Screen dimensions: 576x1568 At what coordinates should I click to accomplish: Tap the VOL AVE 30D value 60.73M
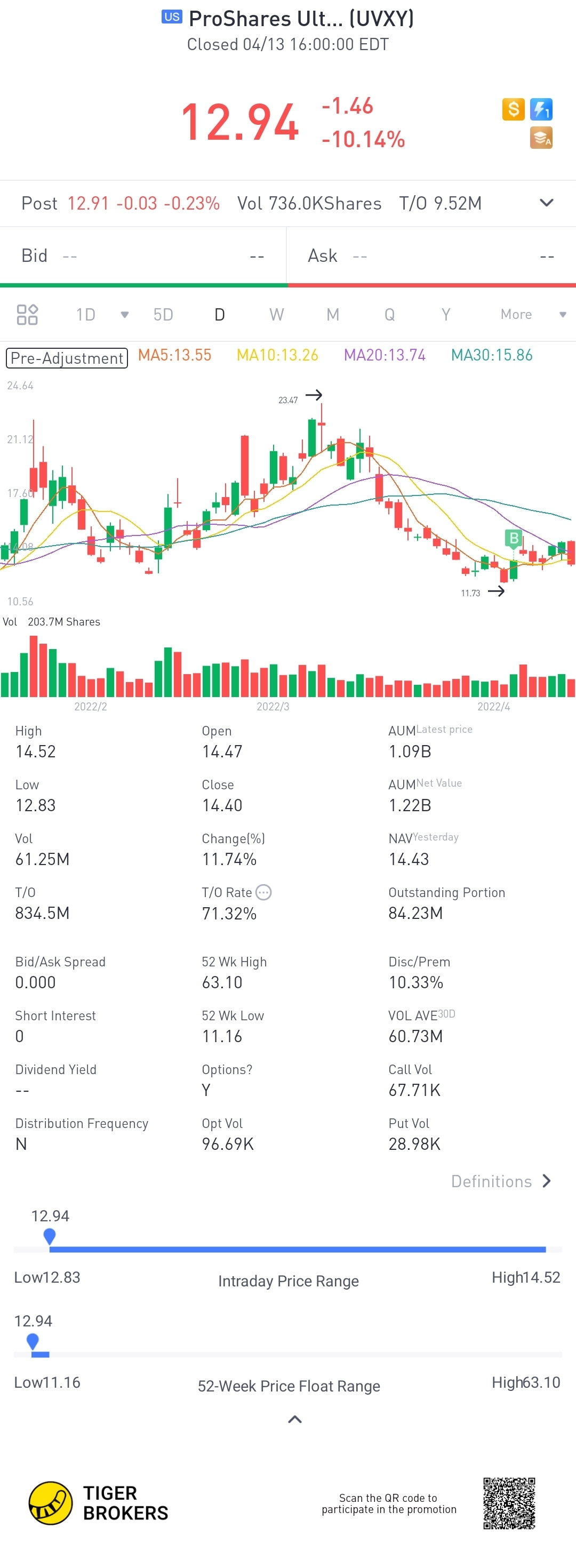pos(416,1036)
